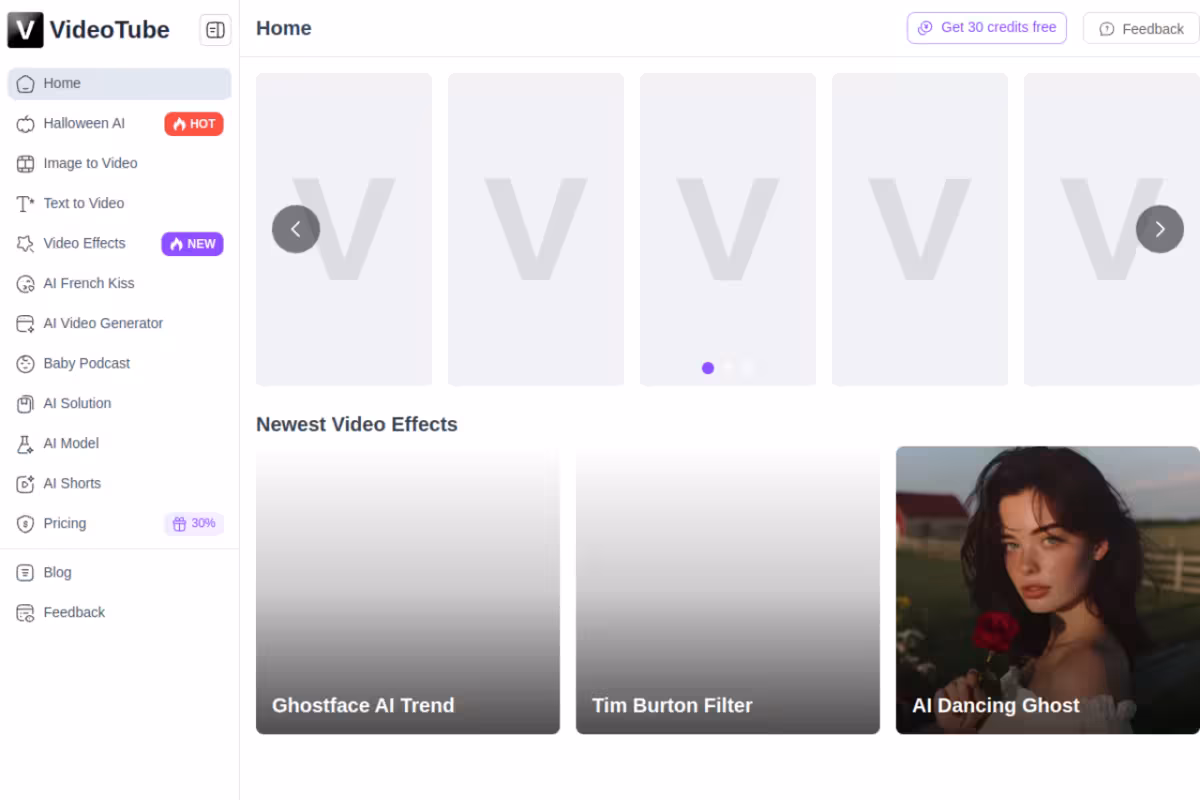
Task: Open AI Shorts in the sidebar
Action: click(120, 484)
